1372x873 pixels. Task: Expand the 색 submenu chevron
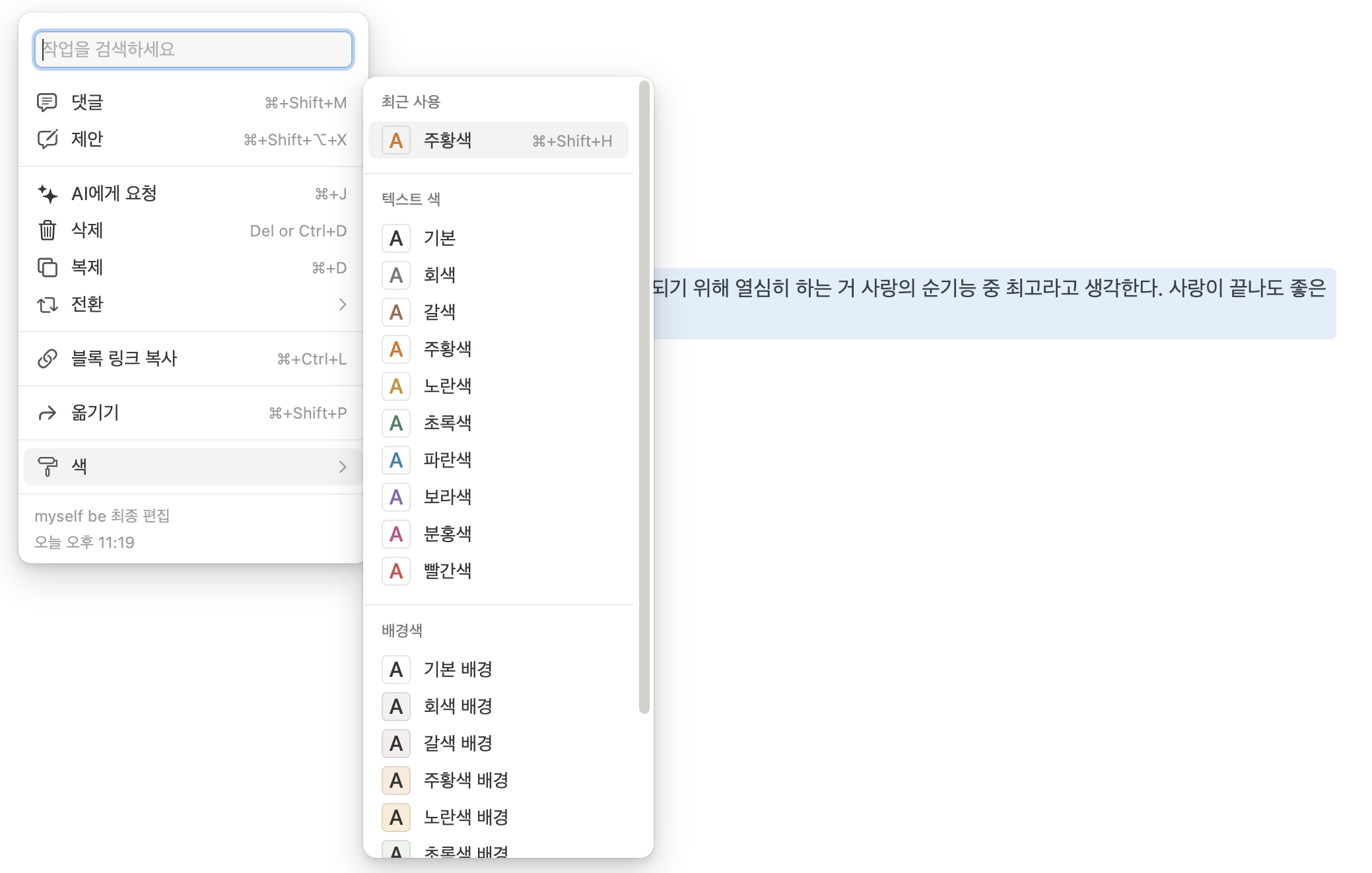point(342,467)
